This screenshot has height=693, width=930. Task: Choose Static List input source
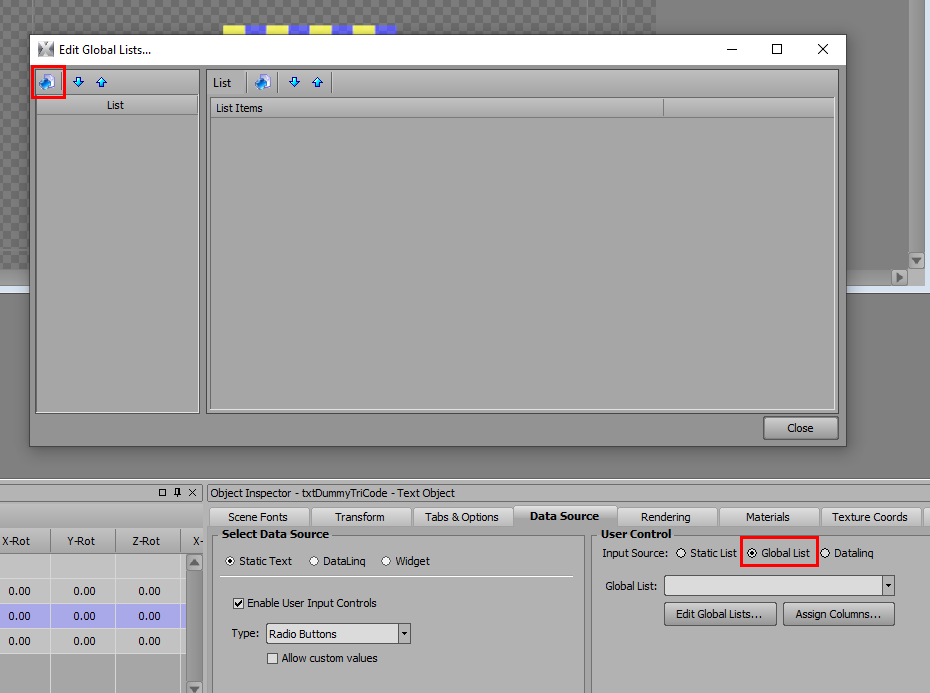pyautogui.click(x=681, y=553)
